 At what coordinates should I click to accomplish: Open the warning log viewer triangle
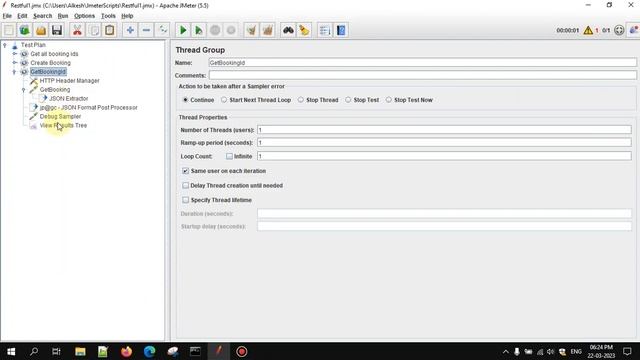[588, 30]
